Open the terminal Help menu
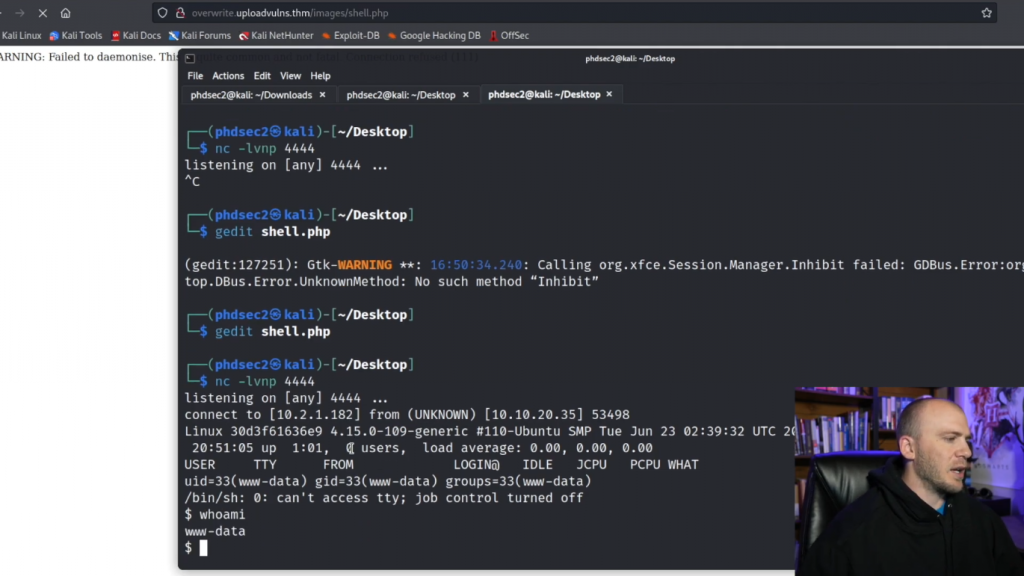The height and width of the screenshot is (576, 1024). point(320,76)
